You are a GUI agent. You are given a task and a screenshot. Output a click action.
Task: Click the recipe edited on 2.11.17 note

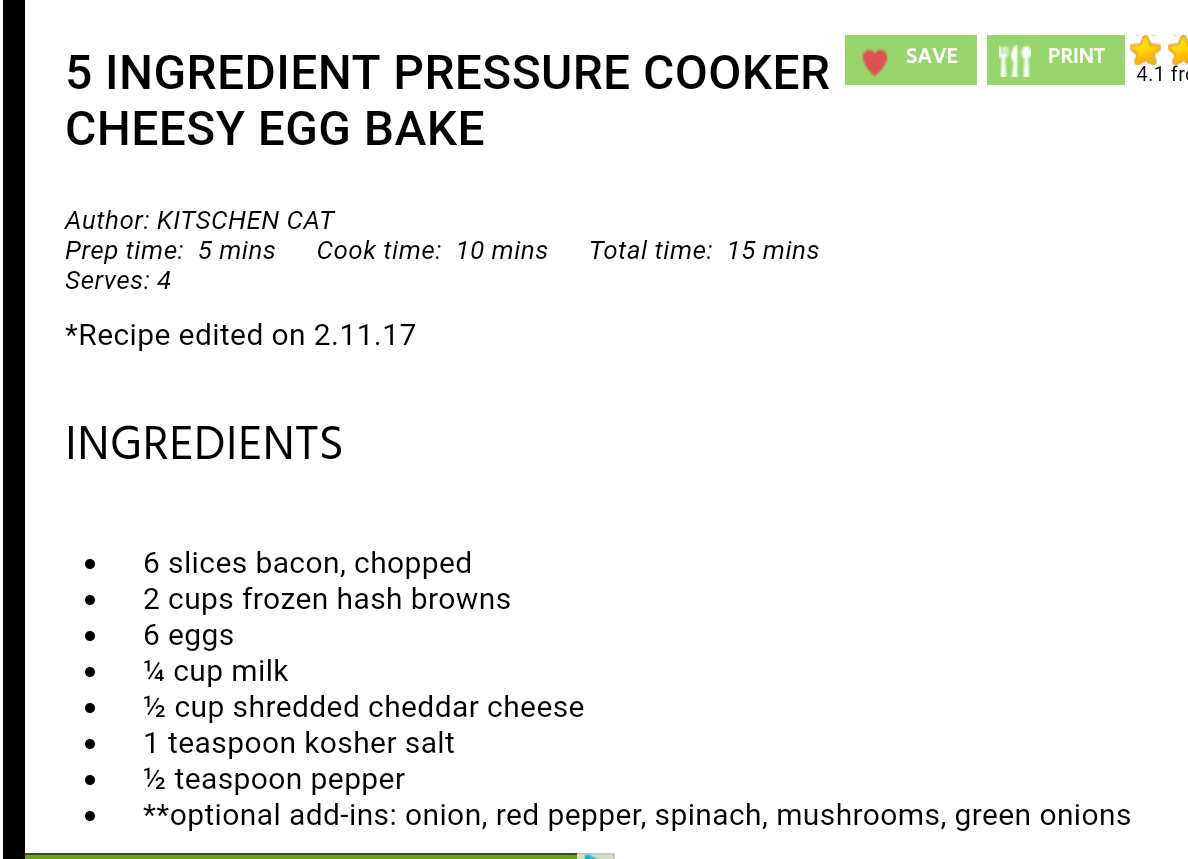click(240, 334)
